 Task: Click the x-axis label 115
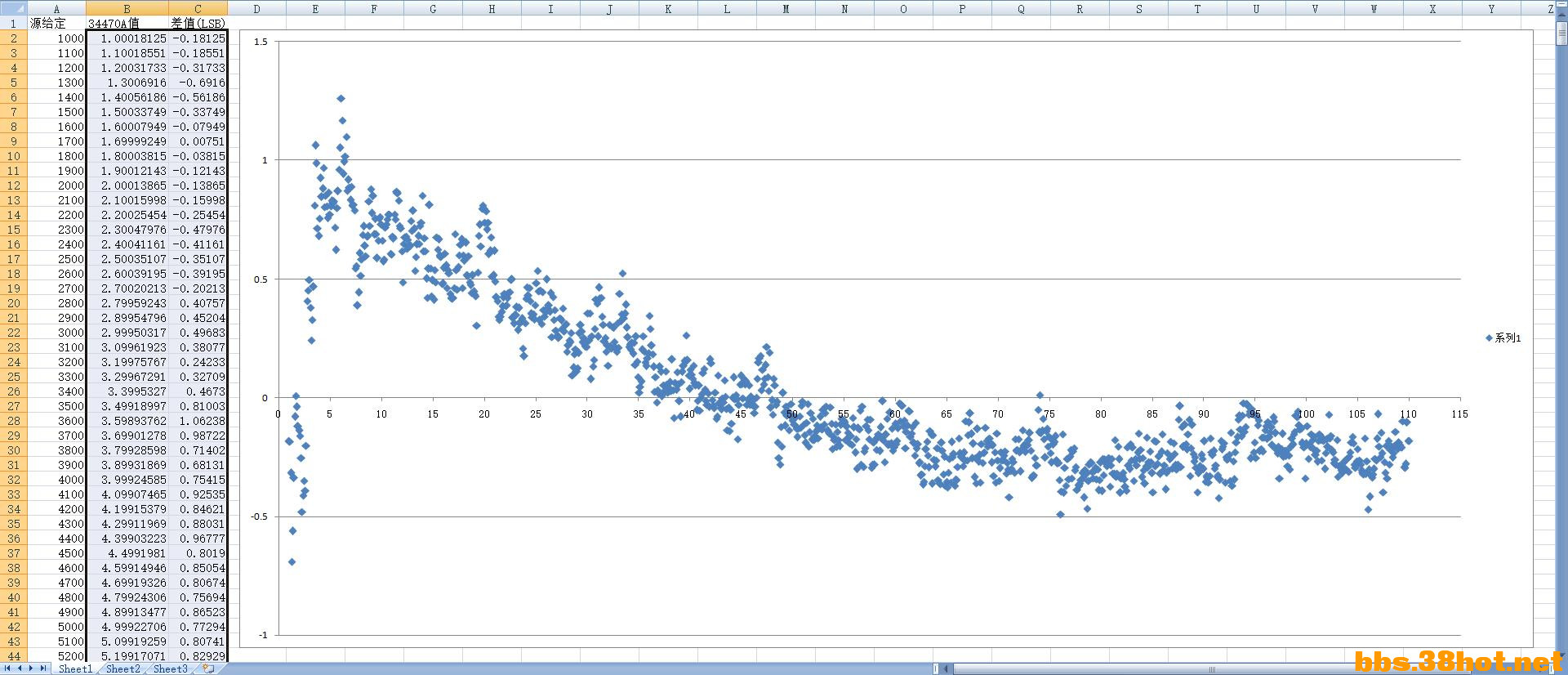point(1460,414)
